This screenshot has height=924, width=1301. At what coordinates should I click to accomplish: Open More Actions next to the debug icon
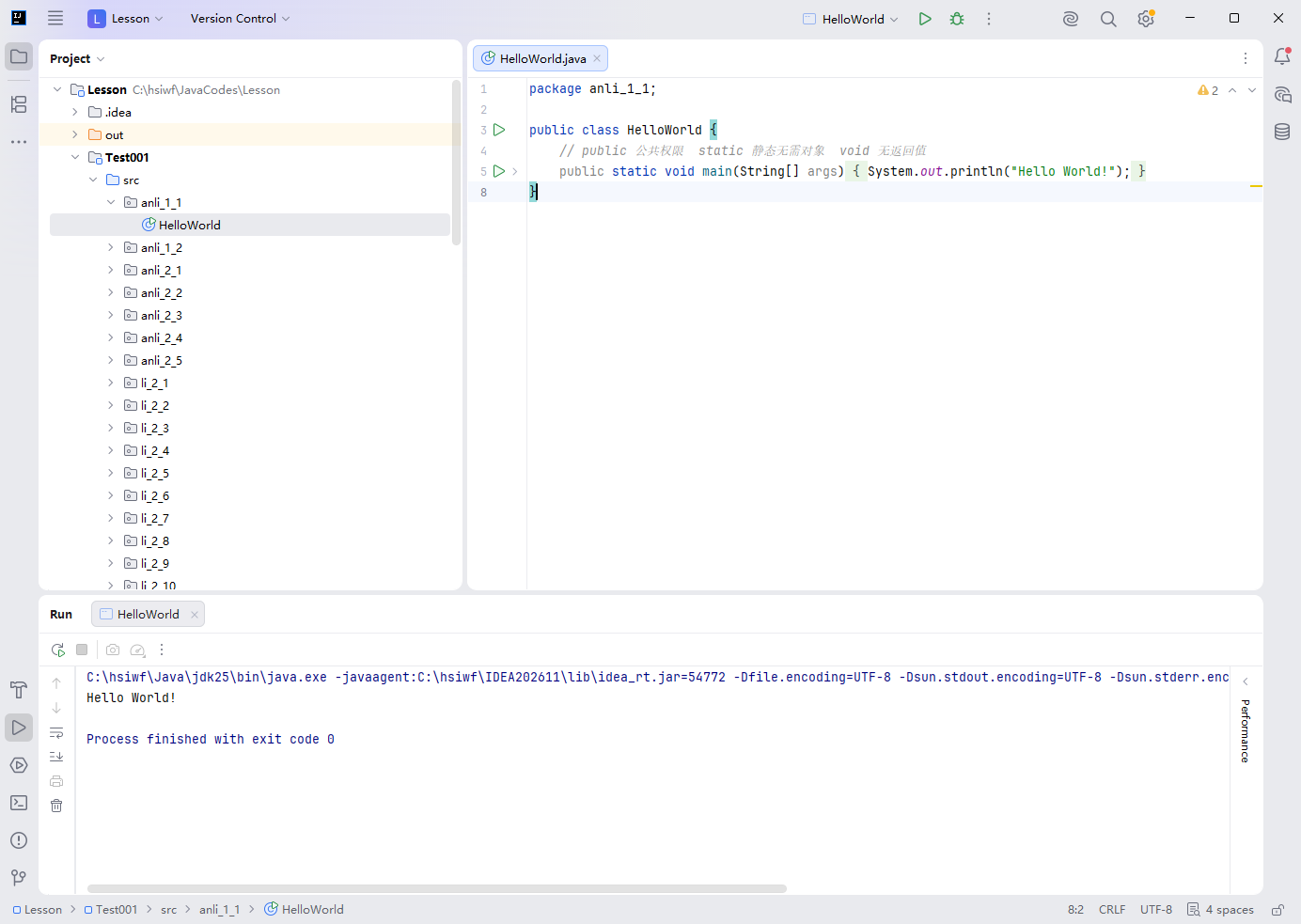coord(989,19)
